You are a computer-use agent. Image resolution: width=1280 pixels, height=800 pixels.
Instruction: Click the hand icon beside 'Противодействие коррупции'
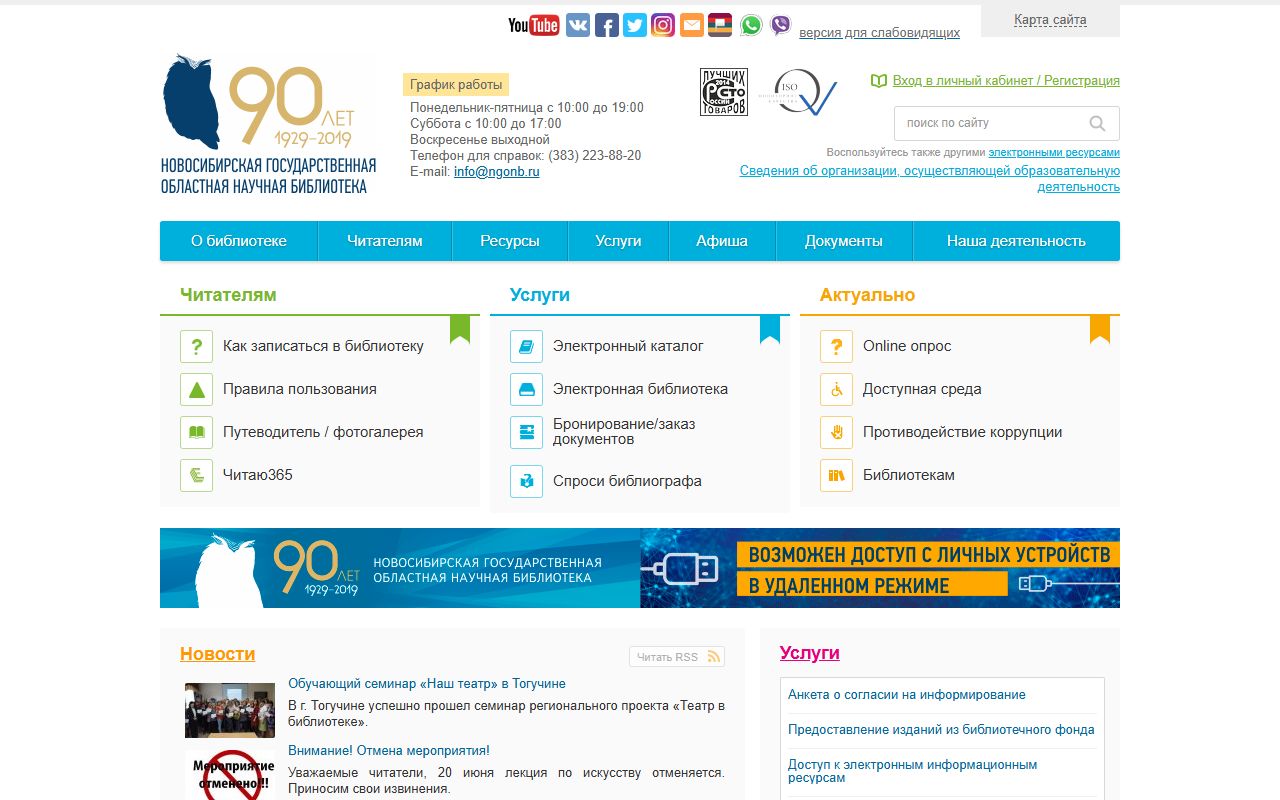point(836,432)
